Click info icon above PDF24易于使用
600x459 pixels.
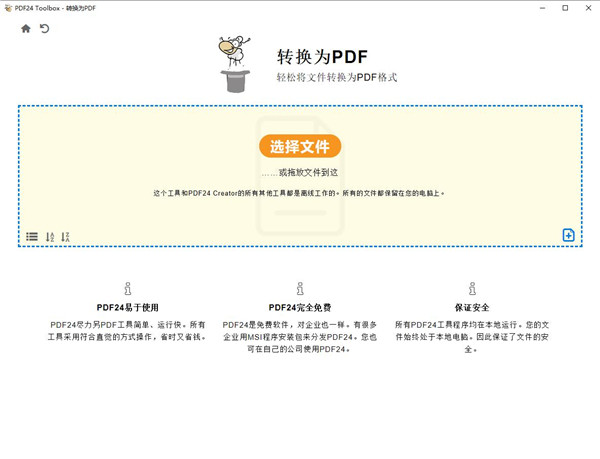127,289
